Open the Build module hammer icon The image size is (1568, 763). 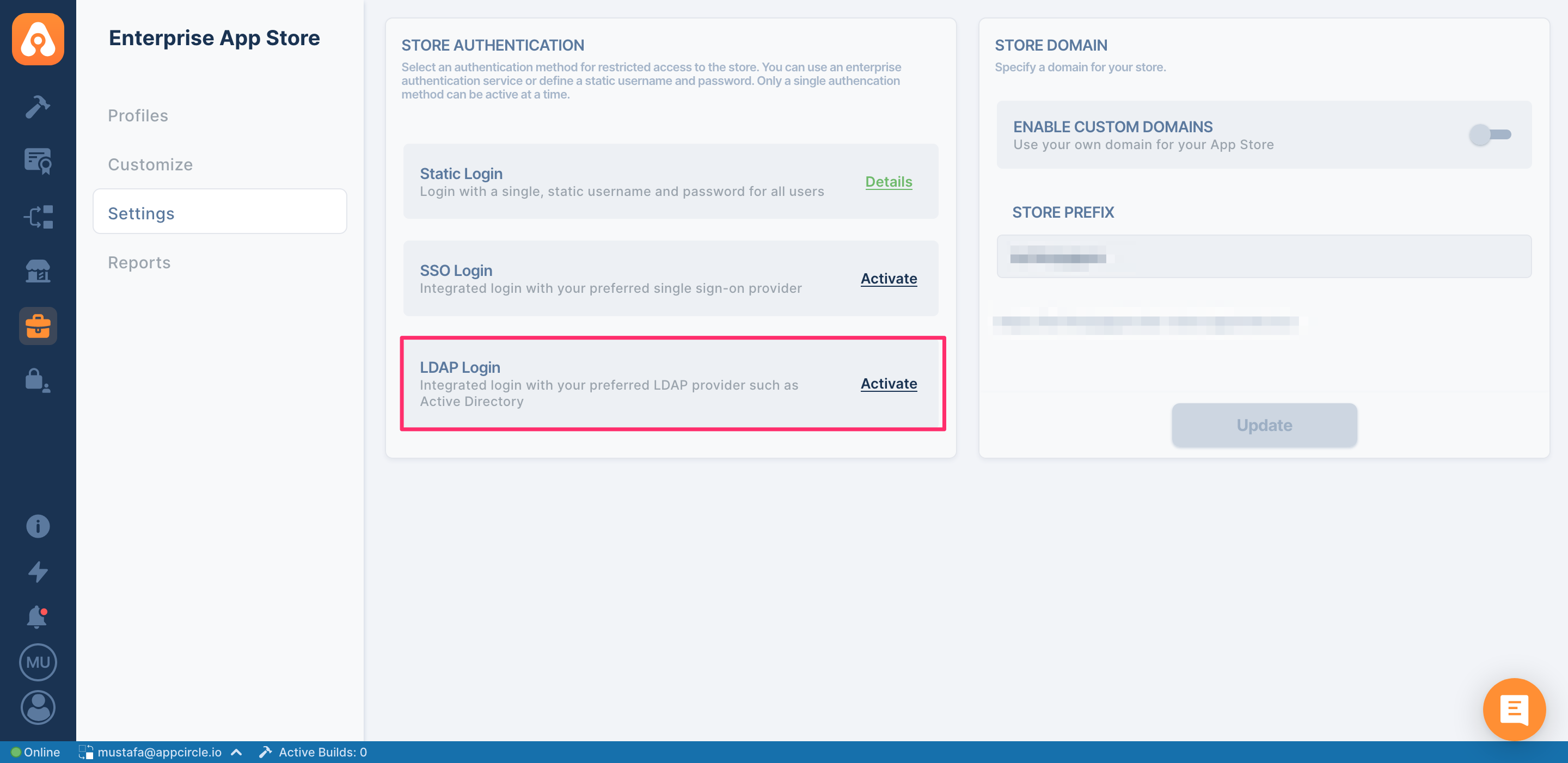click(x=38, y=107)
